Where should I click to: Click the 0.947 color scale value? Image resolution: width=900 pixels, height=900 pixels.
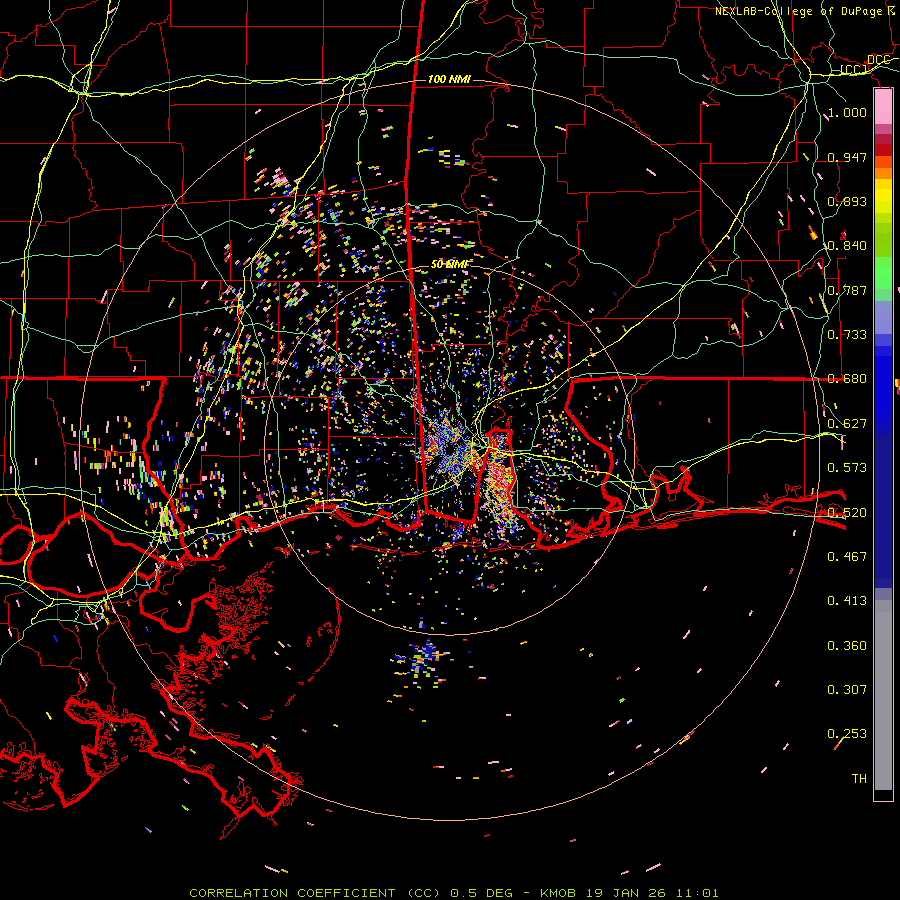(x=847, y=157)
